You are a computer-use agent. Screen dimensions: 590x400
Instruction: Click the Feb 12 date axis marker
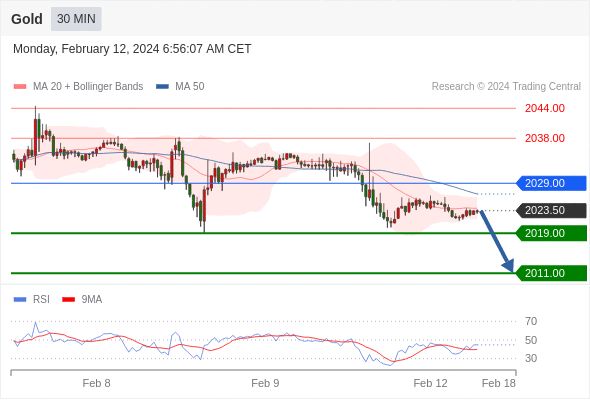(x=430, y=383)
